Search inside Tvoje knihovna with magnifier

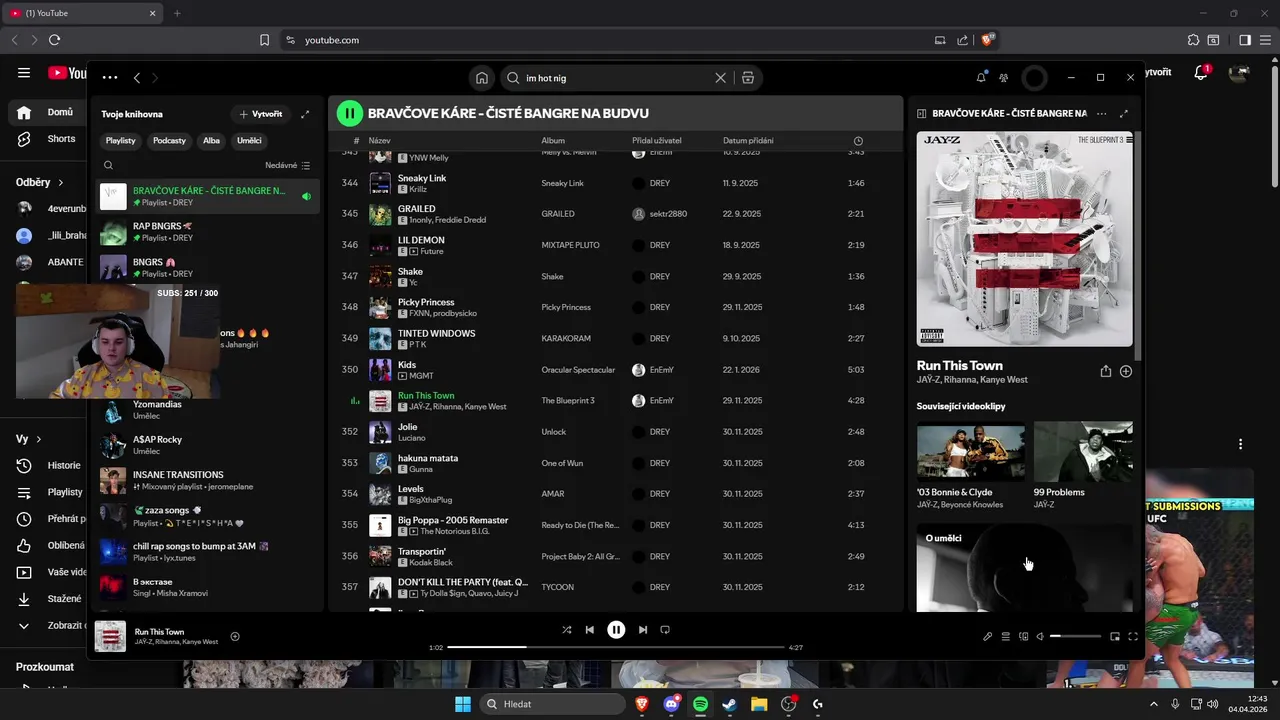(x=109, y=165)
